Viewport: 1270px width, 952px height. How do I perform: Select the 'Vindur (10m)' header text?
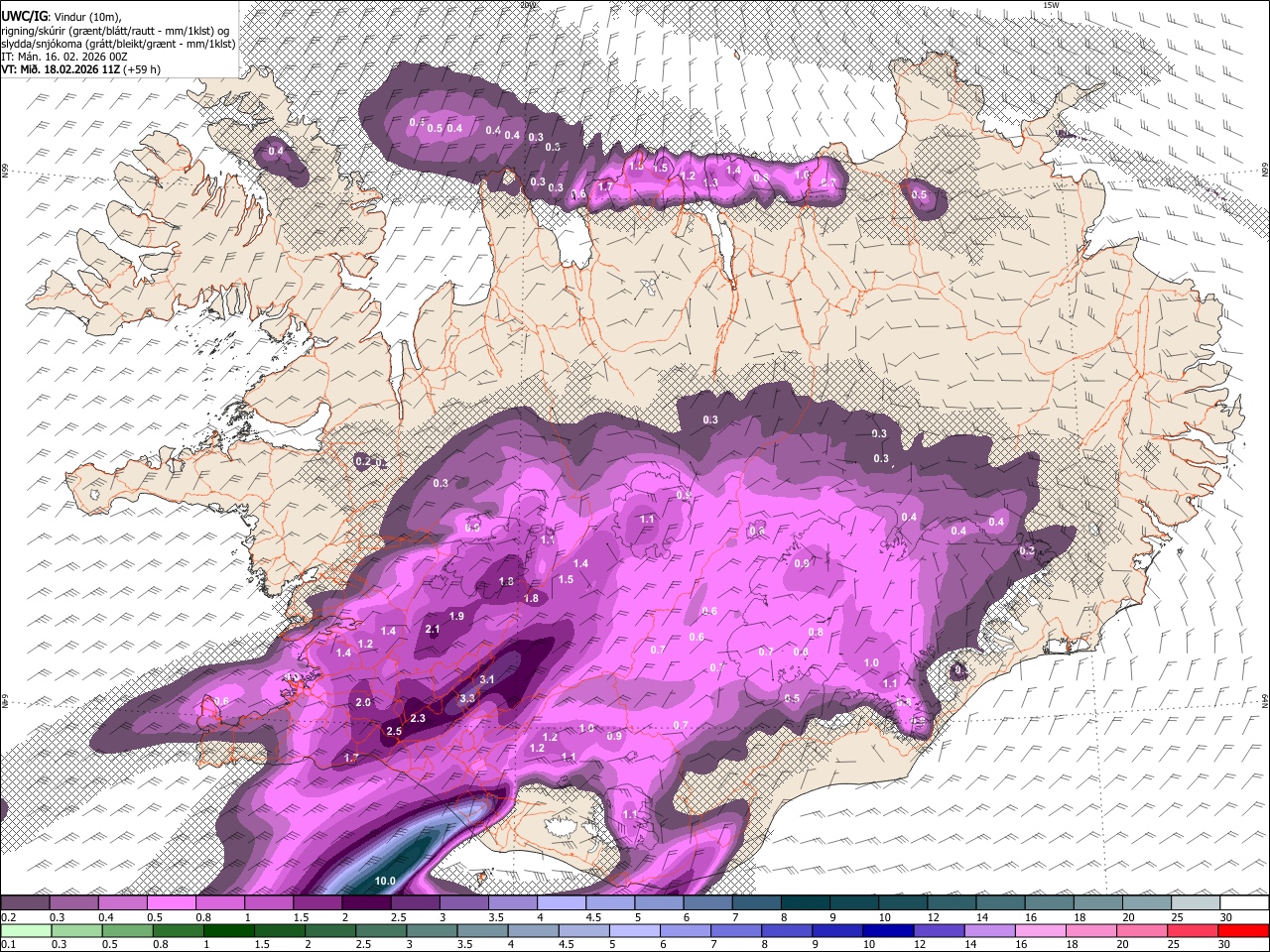click(x=87, y=16)
